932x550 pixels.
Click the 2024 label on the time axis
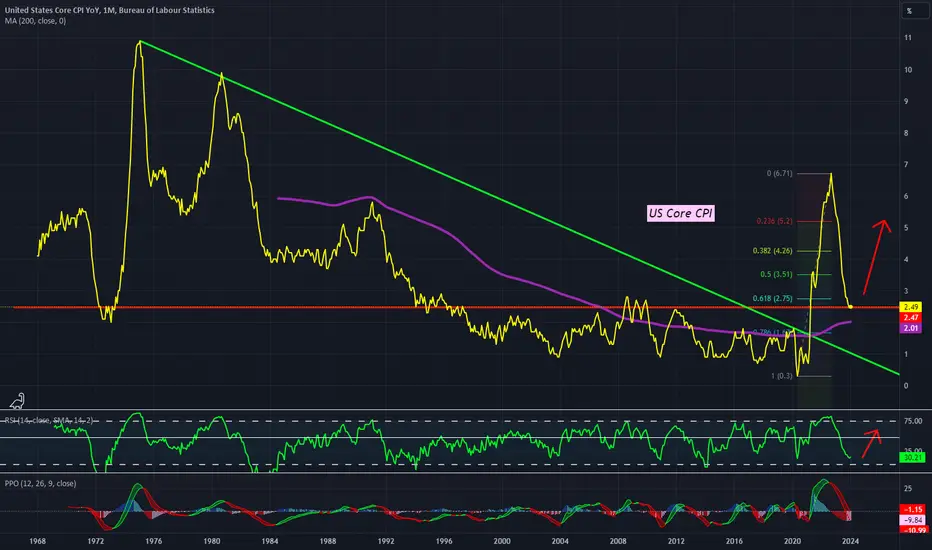point(851,541)
